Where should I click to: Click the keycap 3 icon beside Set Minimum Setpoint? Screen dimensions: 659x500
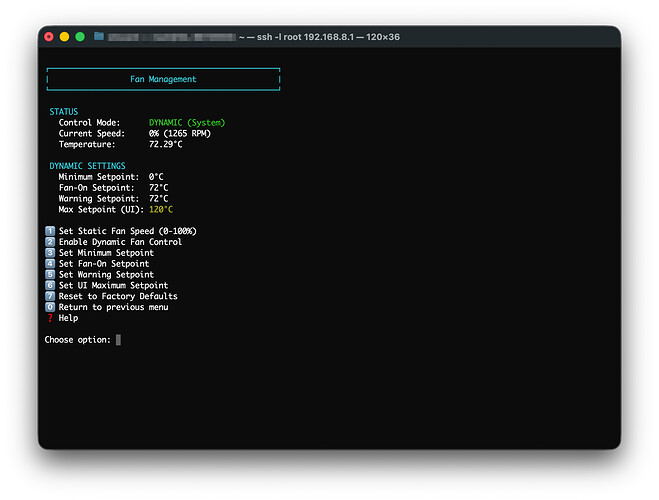tap(49, 253)
